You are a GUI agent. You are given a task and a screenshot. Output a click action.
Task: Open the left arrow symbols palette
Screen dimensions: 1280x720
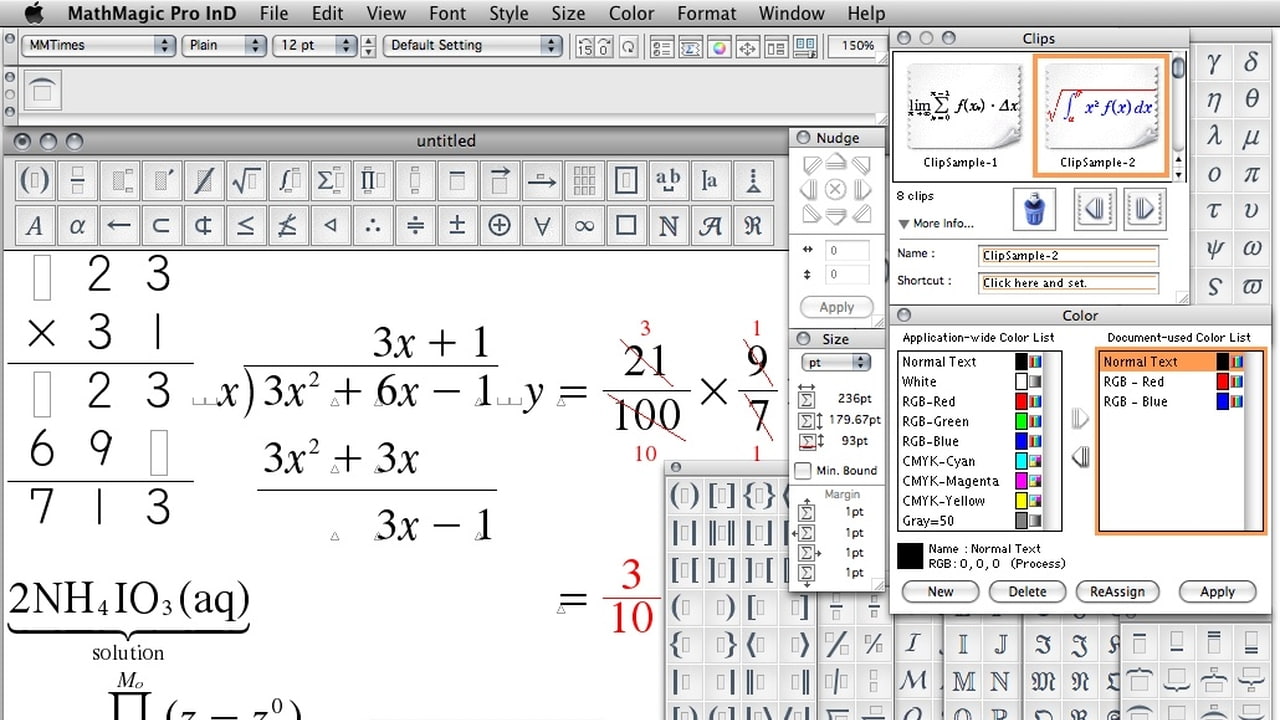pos(119,225)
